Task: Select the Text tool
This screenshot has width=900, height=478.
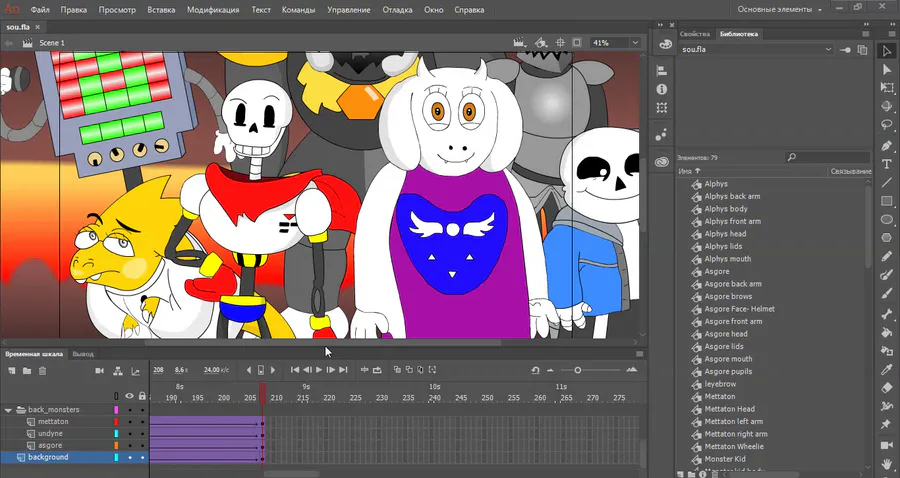Action: click(887, 165)
